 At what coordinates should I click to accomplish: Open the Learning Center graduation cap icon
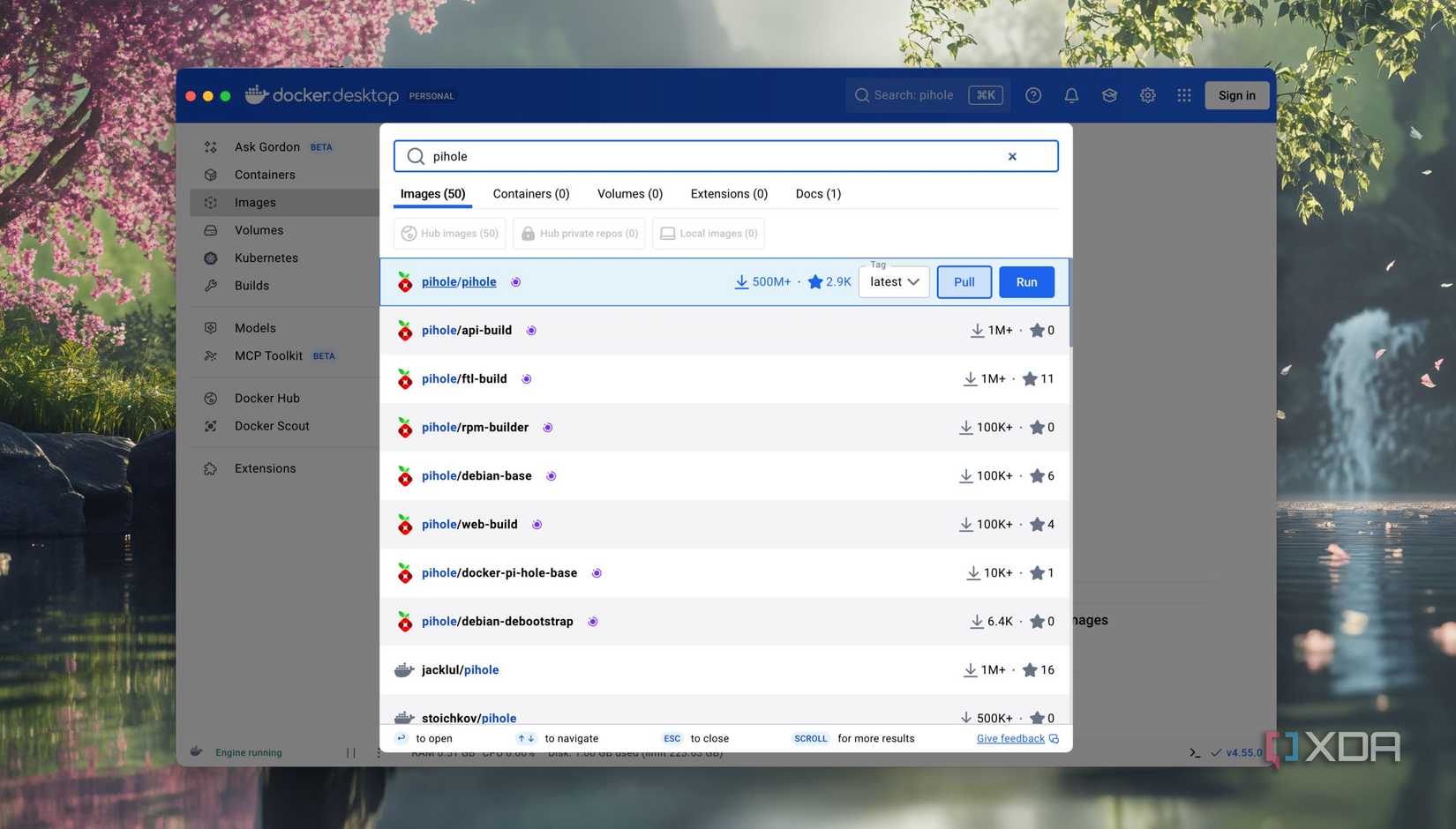click(1109, 95)
